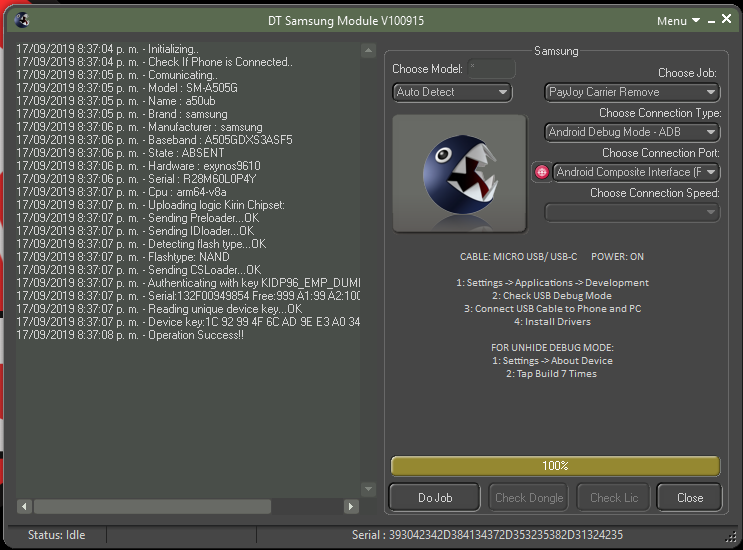This screenshot has width=743, height=550.
Task: Click the 'Initializing..' log line
Action: [108, 49]
